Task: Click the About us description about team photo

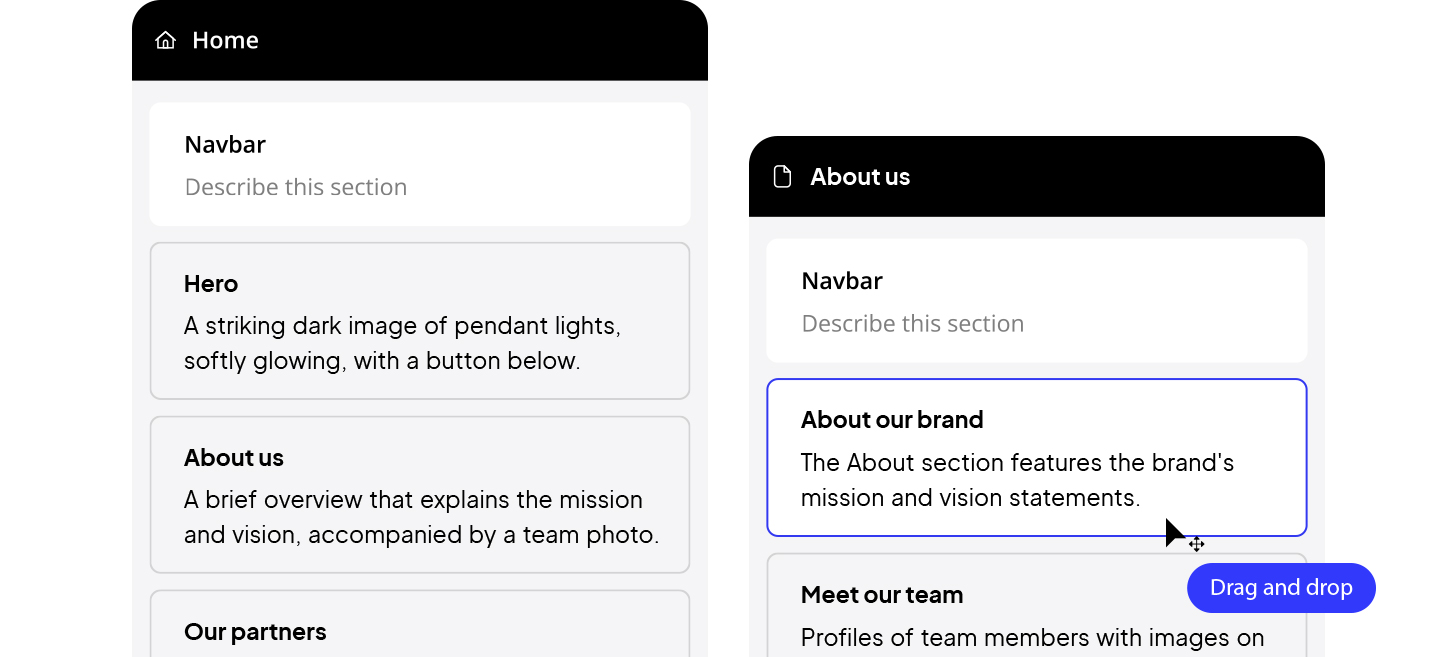Action: pyautogui.click(x=421, y=517)
